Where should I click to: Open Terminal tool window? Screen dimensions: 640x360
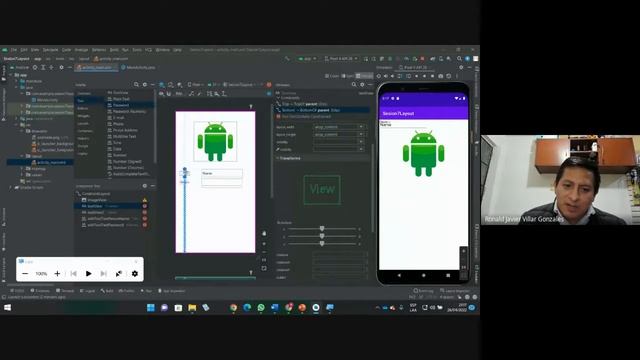[65, 291]
